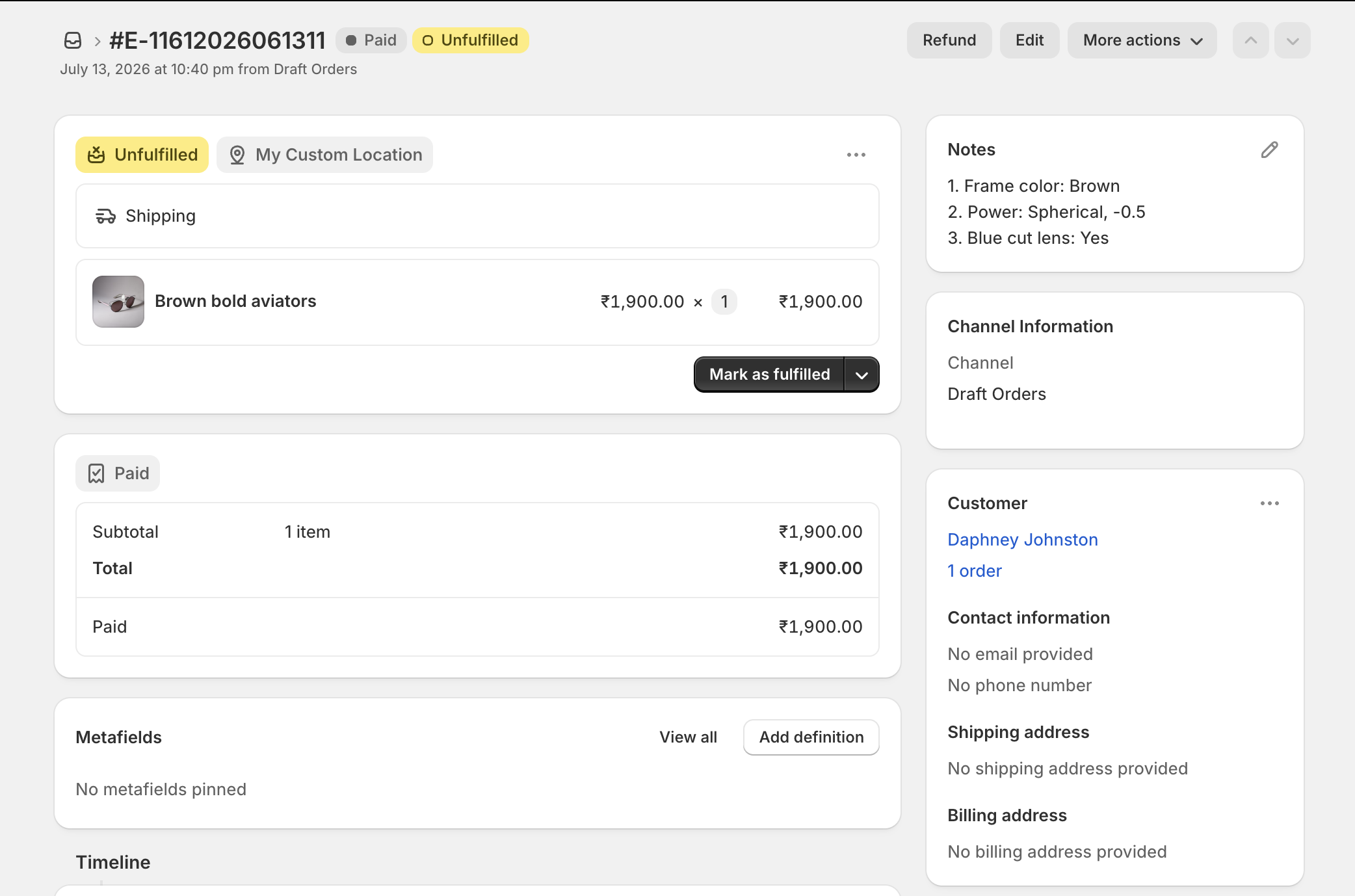This screenshot has height=896, width=1355.
Task: Click 'No billing address provided' text
Action: pyautogui.click(x=1057, y=852)
